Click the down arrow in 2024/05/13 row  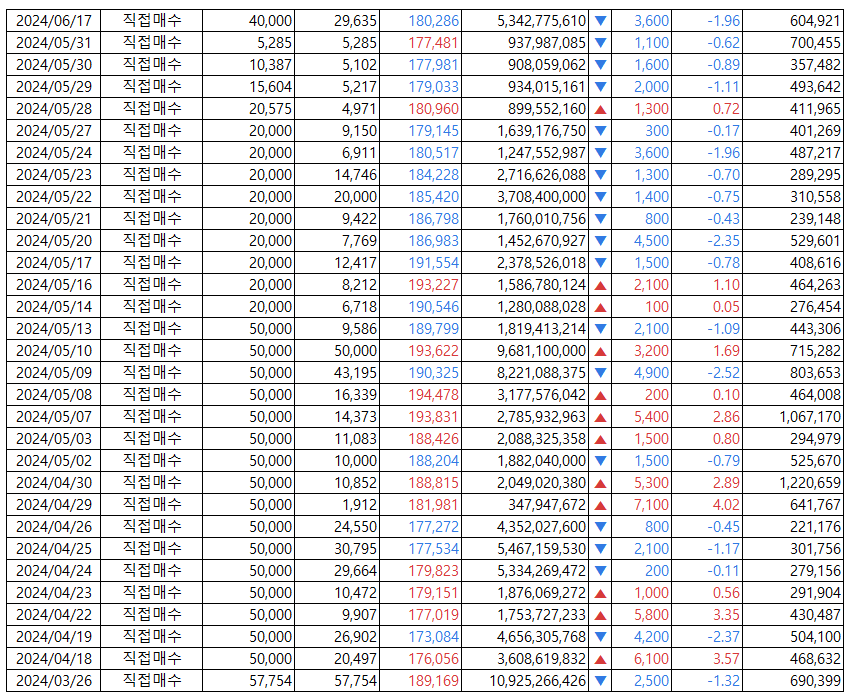point(600,329)
